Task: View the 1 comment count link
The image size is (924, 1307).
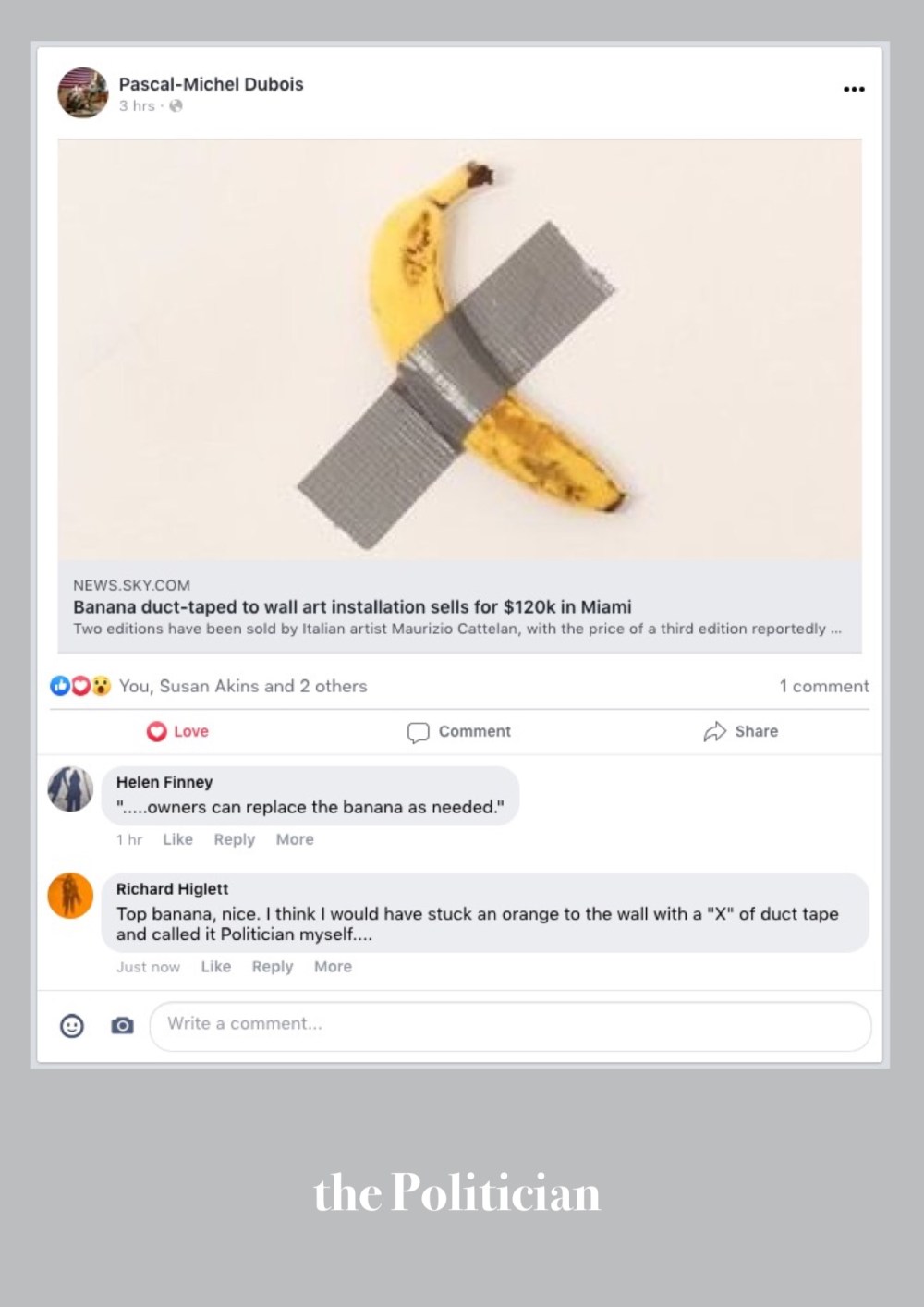Action: (x=823, y=686)
